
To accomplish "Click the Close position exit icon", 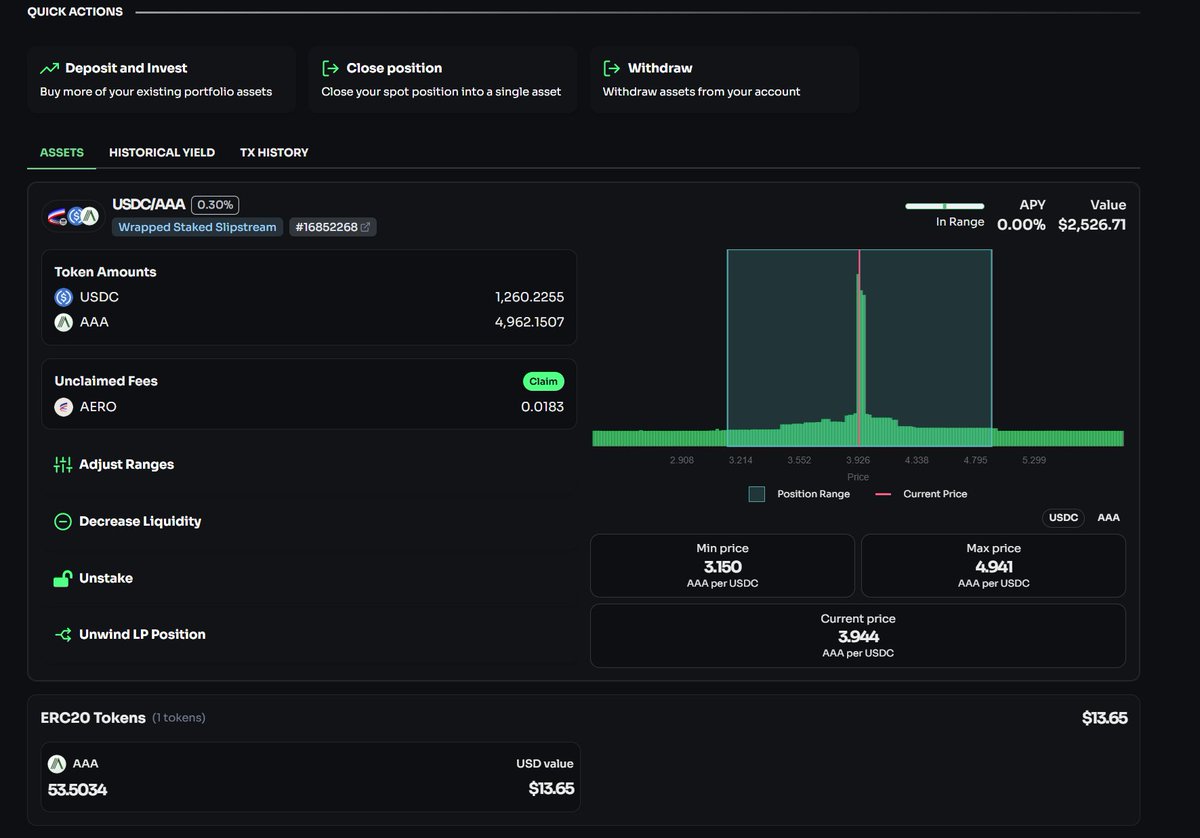I will coord(330,68).
